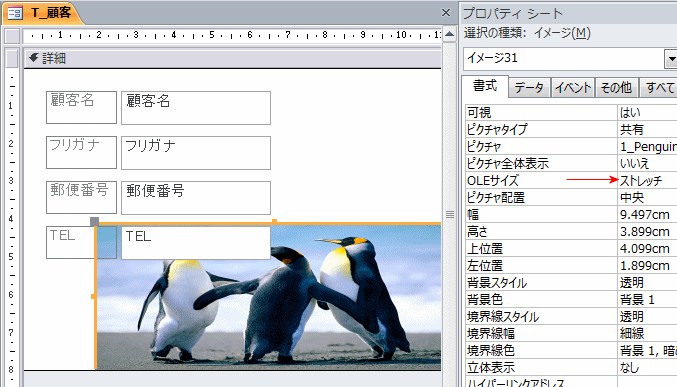This screenshot has width=677, height=387.
Task: Switch to the 書式 tab
Action: point(485,86)
